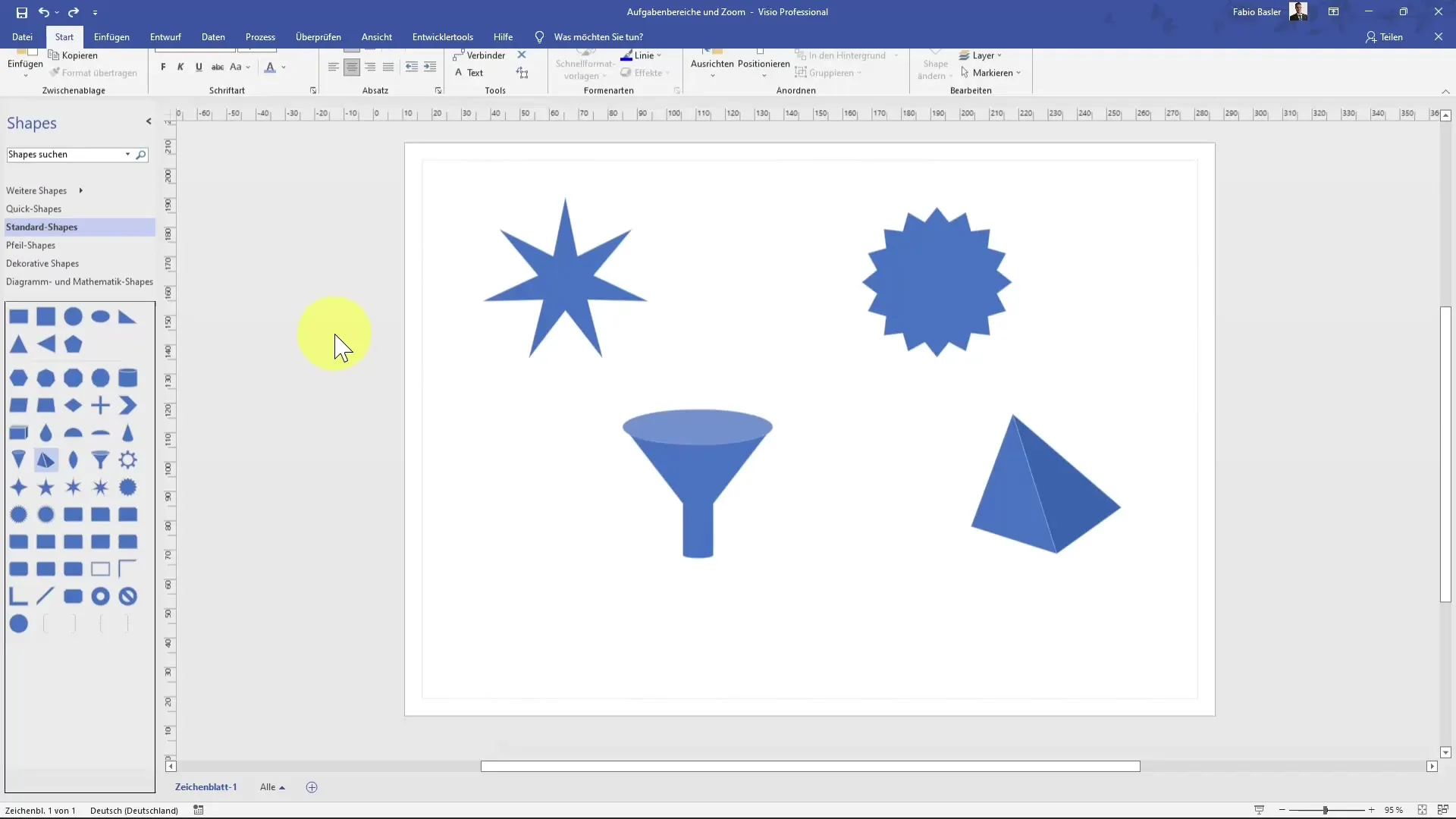Open the Ansicht menu tab
This screenshot has height=819, width=1456.
[377, 37]
